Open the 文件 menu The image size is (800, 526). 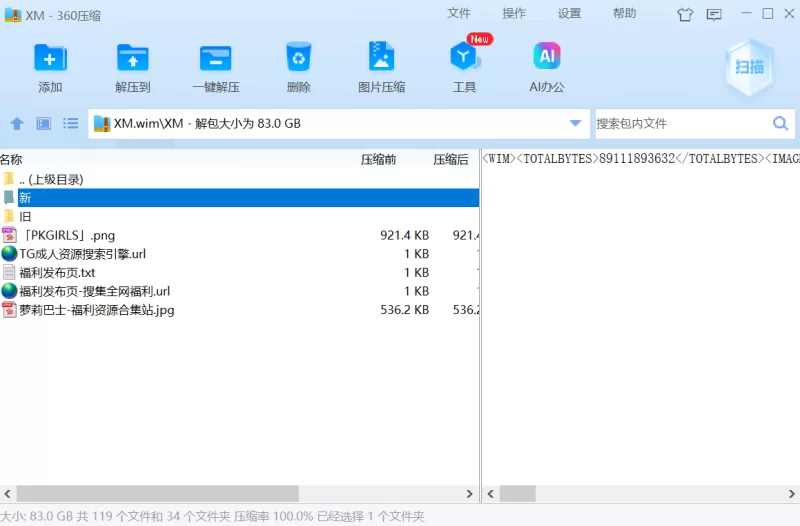click(x=458, y=13)
